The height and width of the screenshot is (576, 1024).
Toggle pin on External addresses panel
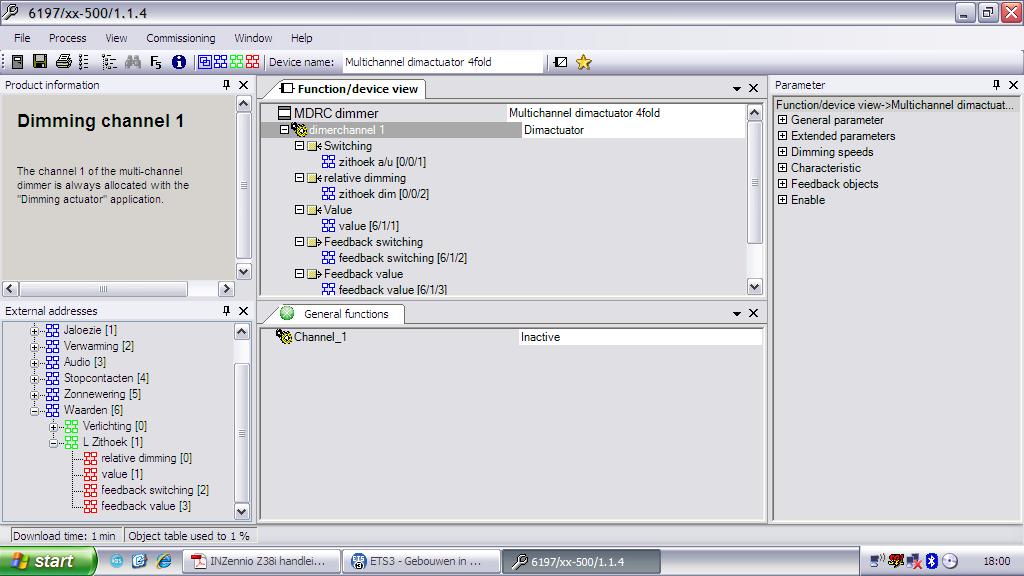point(226,311)
